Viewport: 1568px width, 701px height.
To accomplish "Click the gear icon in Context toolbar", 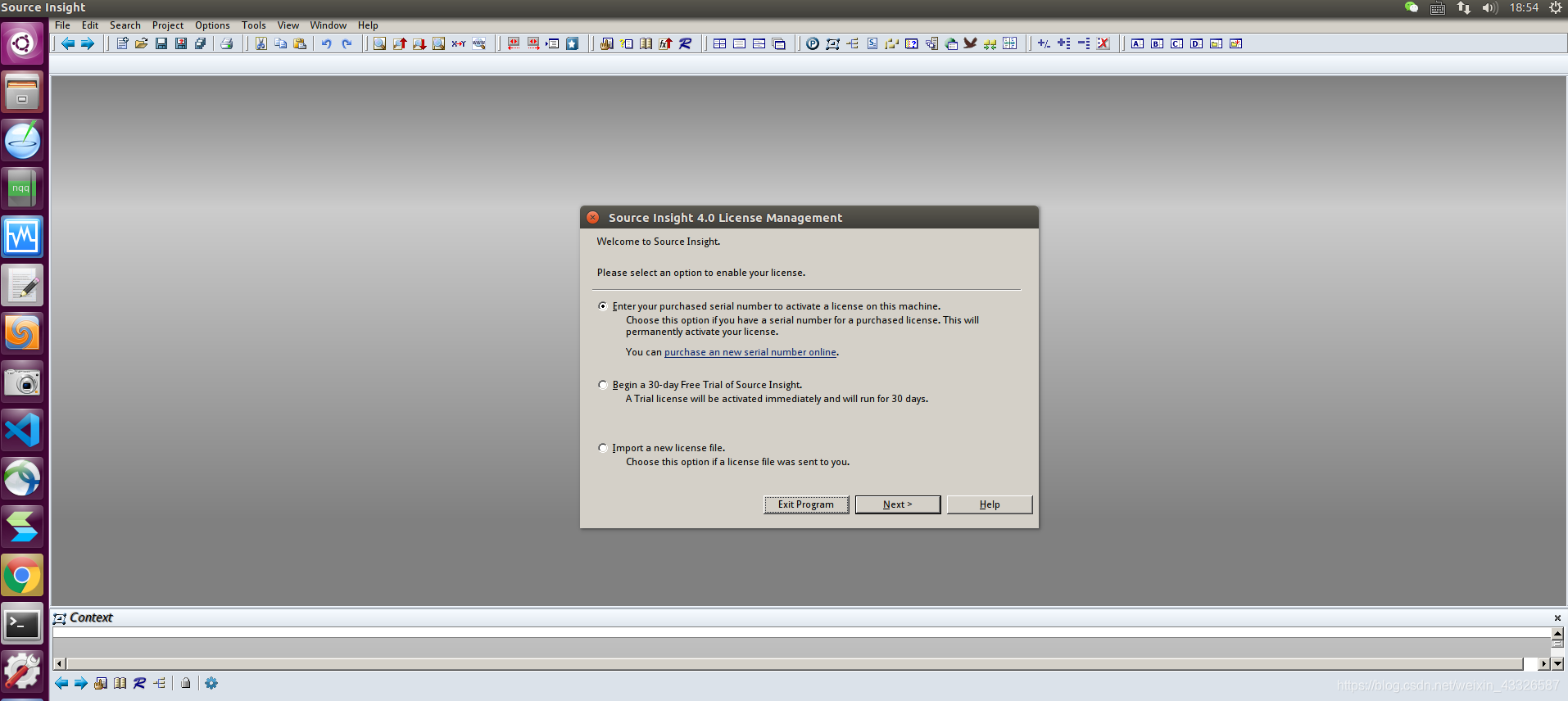I will pos(211,683).
